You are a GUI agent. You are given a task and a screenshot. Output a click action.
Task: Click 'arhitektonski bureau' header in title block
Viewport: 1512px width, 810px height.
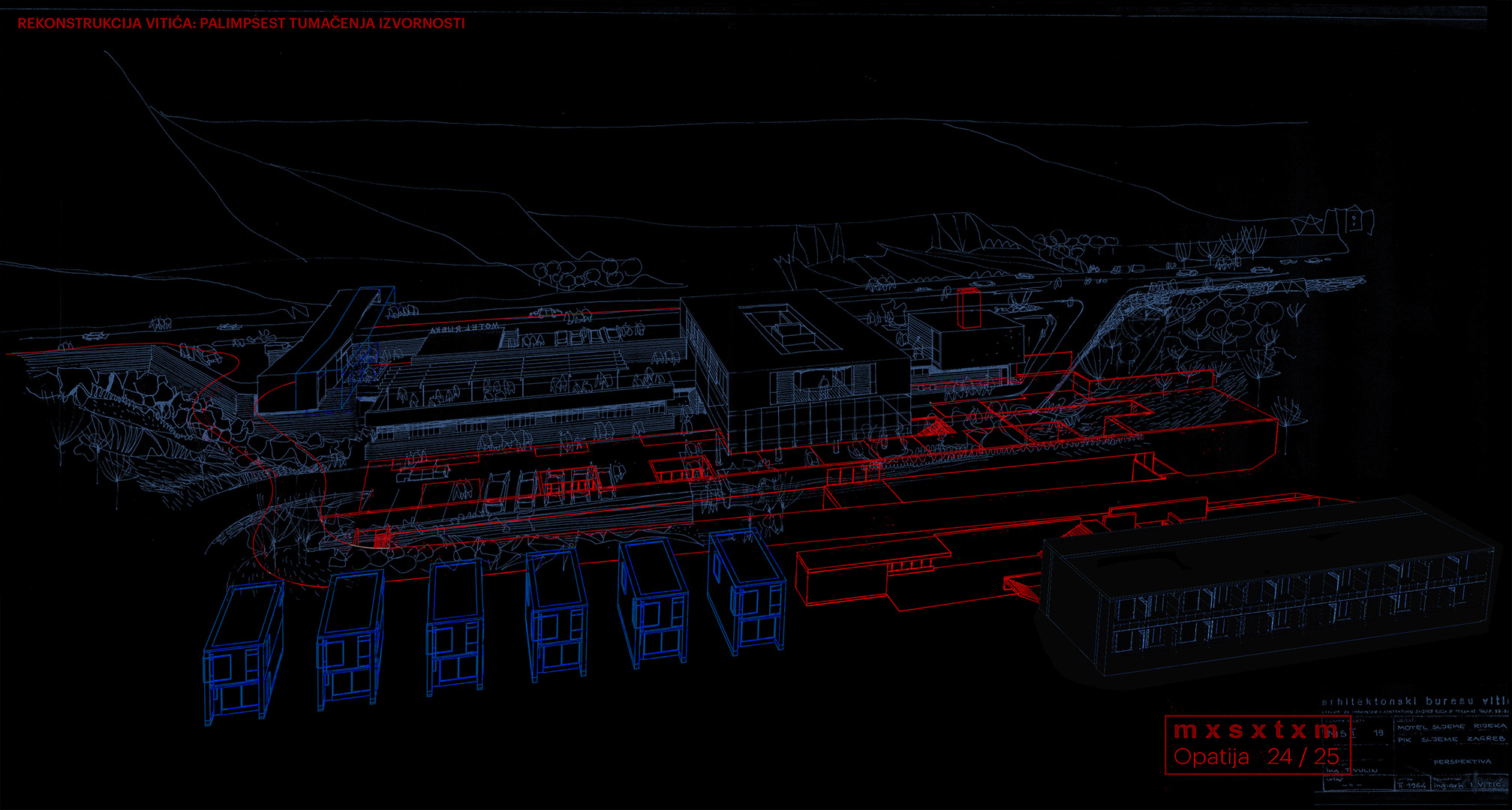pos(1396,702)
